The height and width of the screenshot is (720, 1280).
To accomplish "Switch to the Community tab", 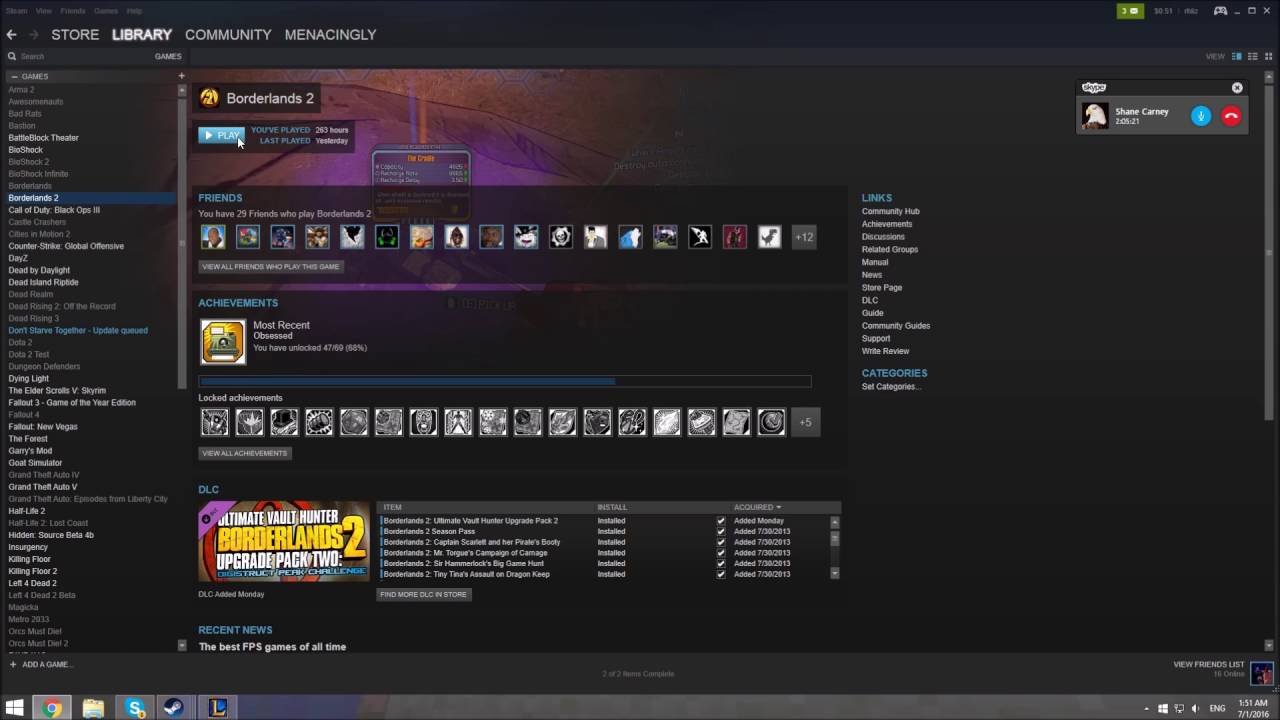I will [228, 34].
